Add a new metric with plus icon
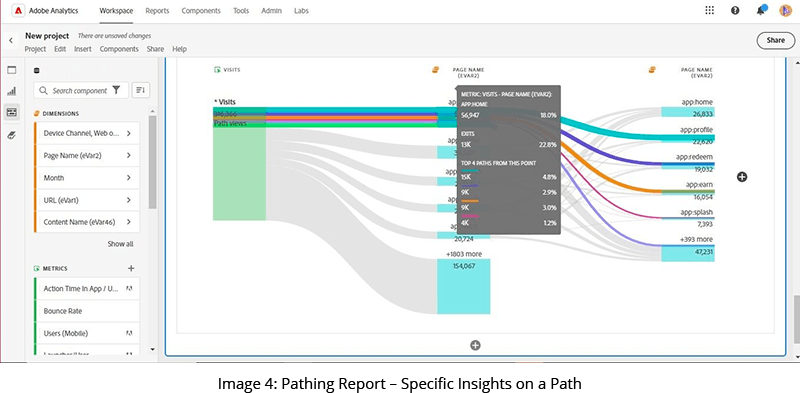The image size is (800, 393). [x=131, y=268]
